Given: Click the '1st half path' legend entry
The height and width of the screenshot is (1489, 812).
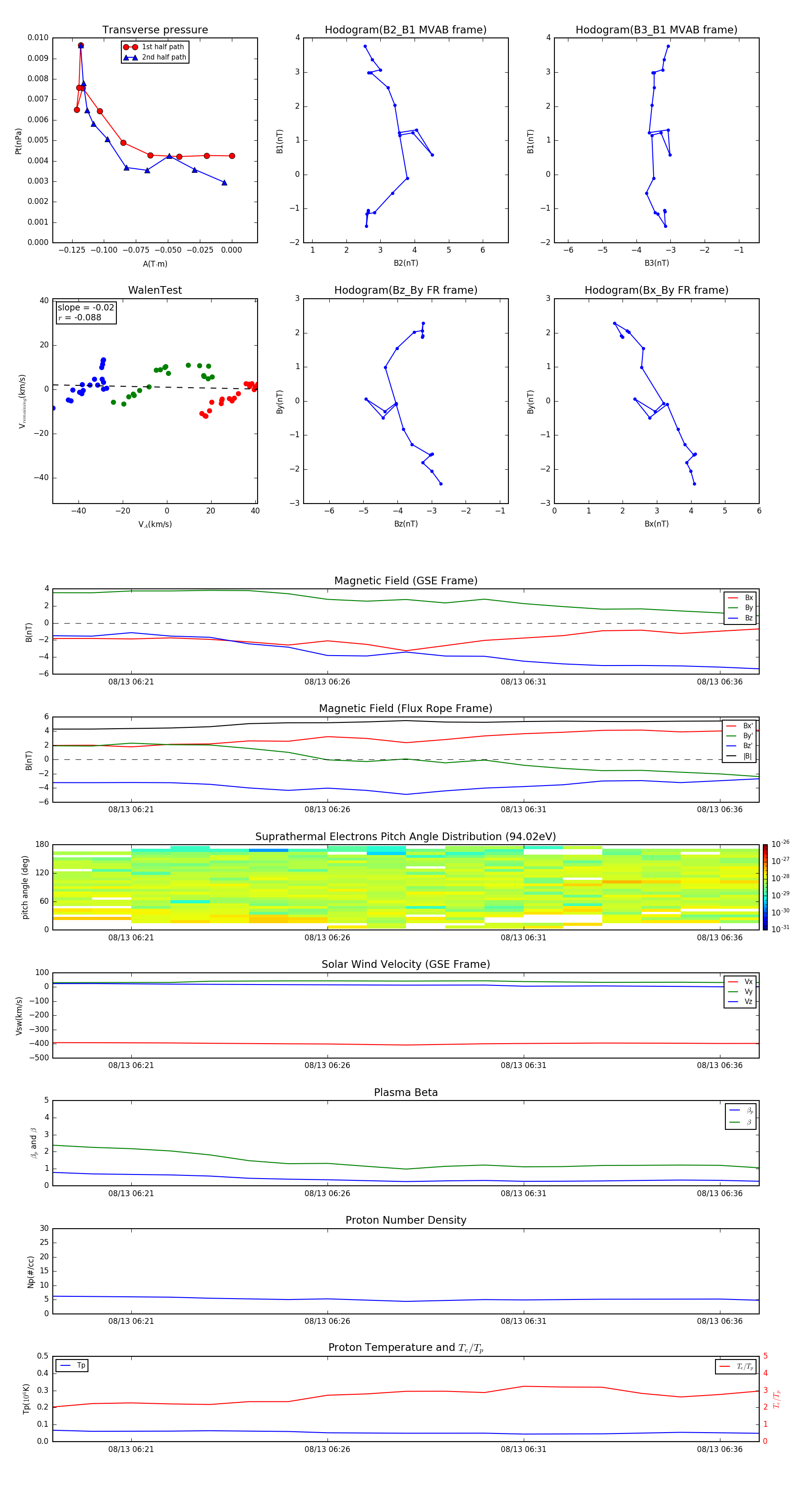Looking at the screenshot, I should [154, 47].
